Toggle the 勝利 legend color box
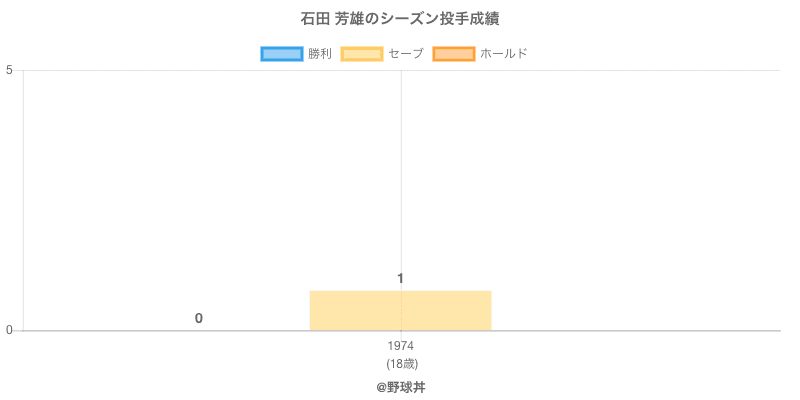This screenshot has height=400, width=800. 281,54
